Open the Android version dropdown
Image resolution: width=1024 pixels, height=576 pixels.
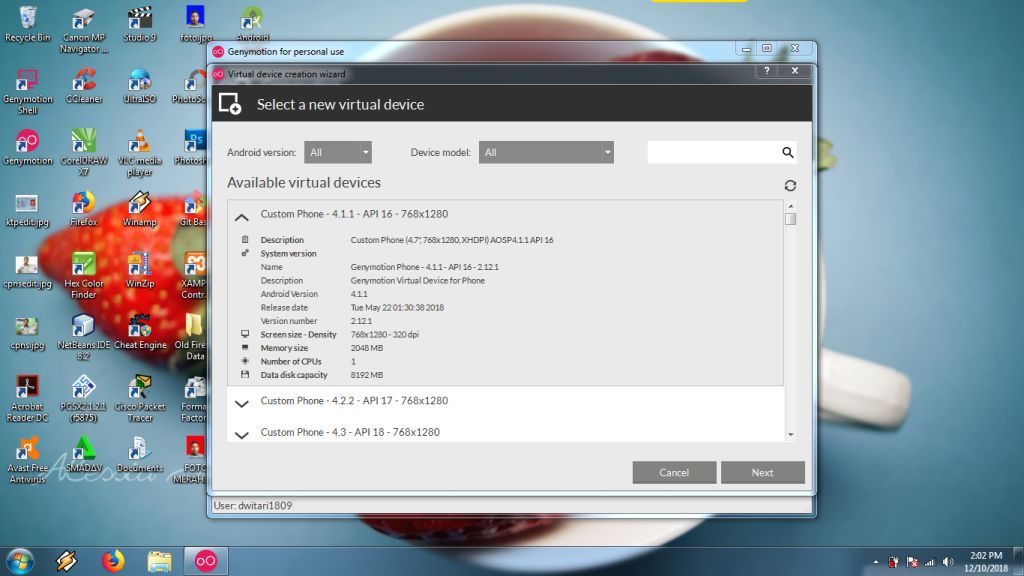(x=338, y=153)
